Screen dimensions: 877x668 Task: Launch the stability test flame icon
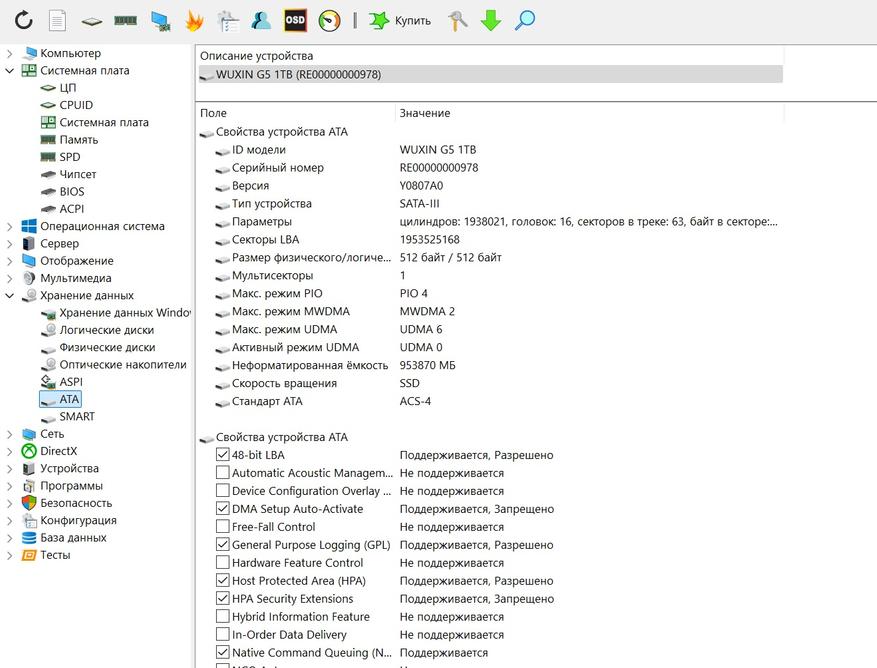coord(194,21)
